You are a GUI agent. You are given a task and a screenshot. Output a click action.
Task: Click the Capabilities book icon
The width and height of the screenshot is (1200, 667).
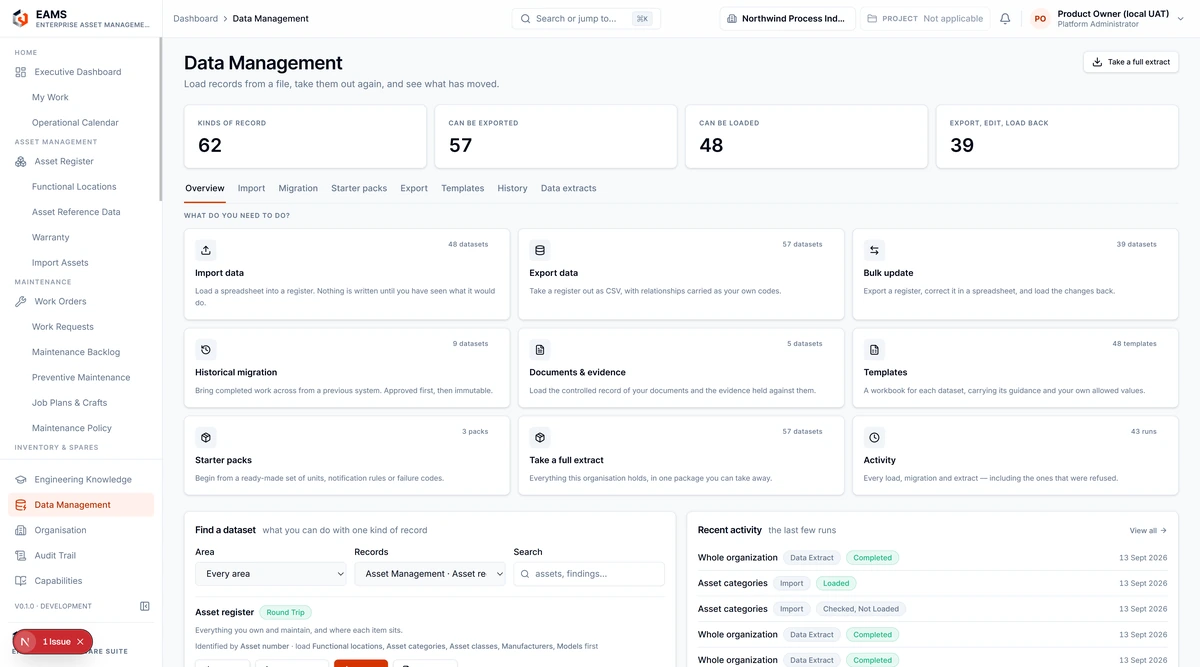(21, 581)
